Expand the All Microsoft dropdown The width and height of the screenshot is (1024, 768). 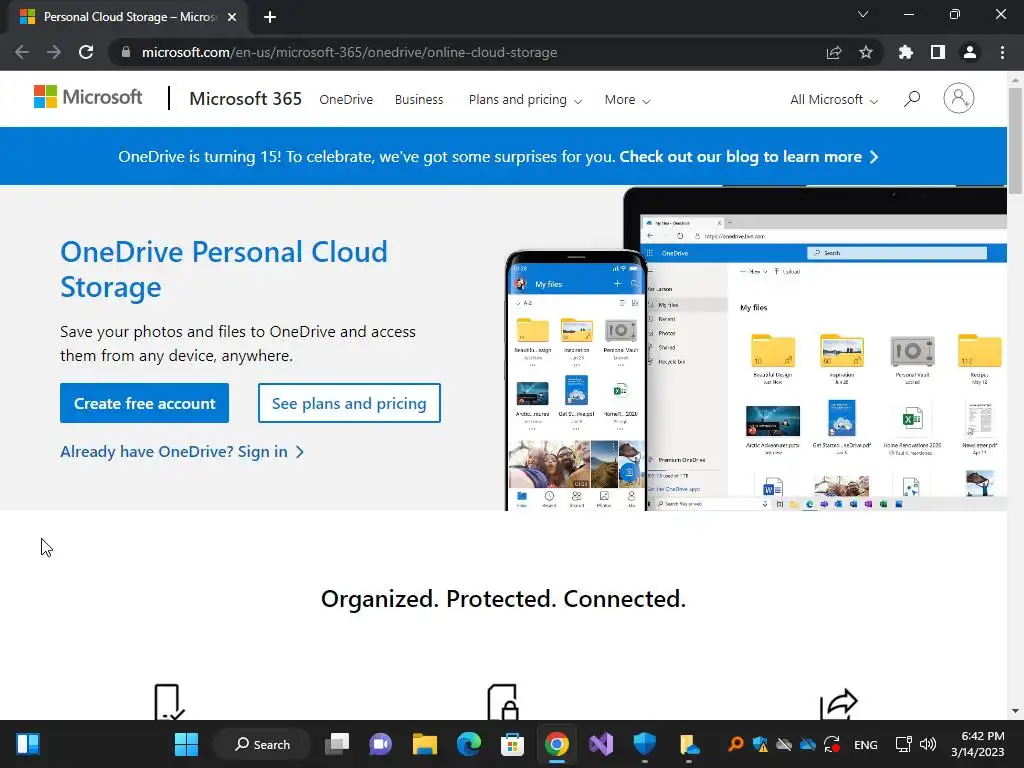(x=834, y=100)
